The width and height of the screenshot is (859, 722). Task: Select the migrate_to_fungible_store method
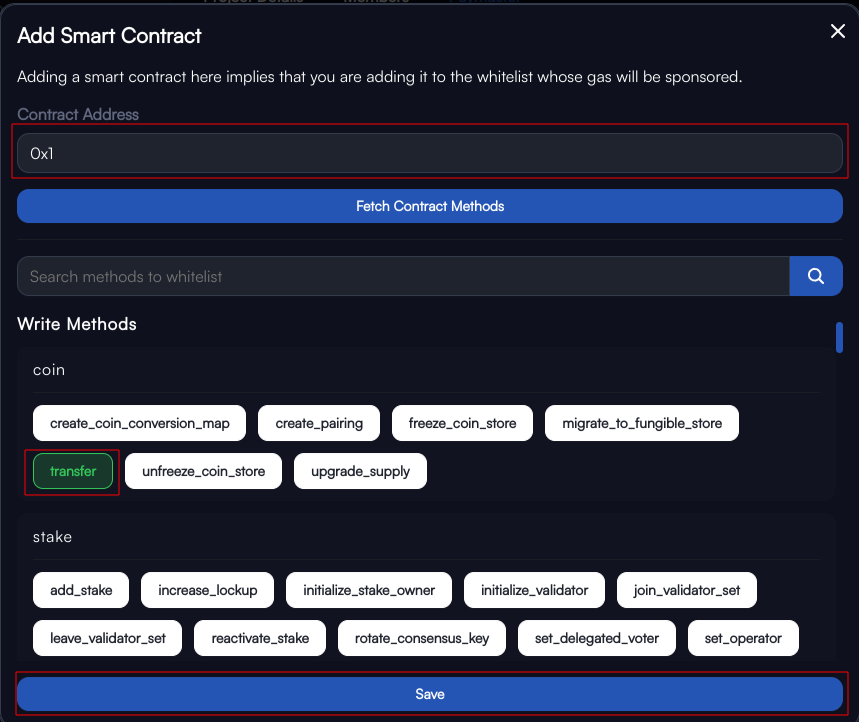pyautogui.click(x=642, y=423)
